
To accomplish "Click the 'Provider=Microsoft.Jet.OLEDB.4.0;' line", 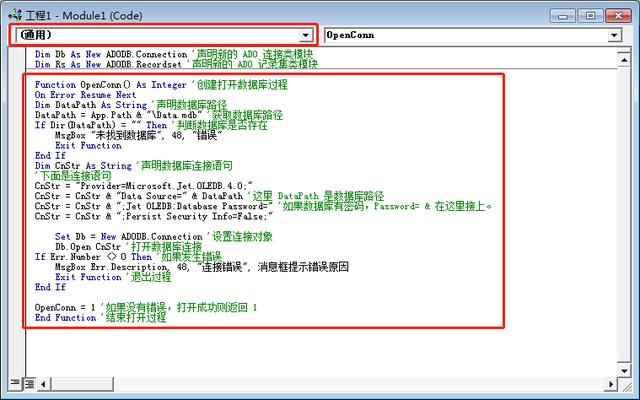I will [144, 186].
